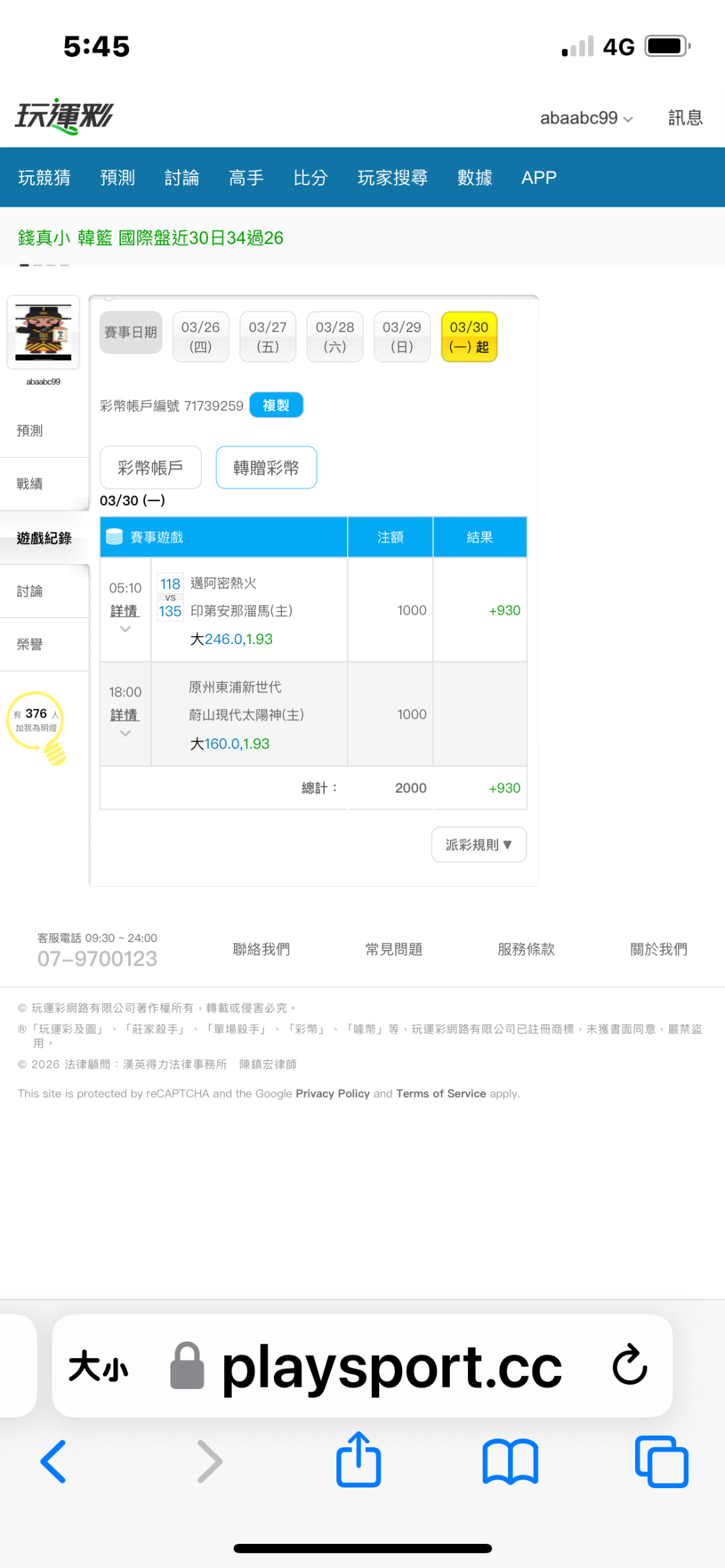Expand the 派彩規則 dropdown

[479, 845]
